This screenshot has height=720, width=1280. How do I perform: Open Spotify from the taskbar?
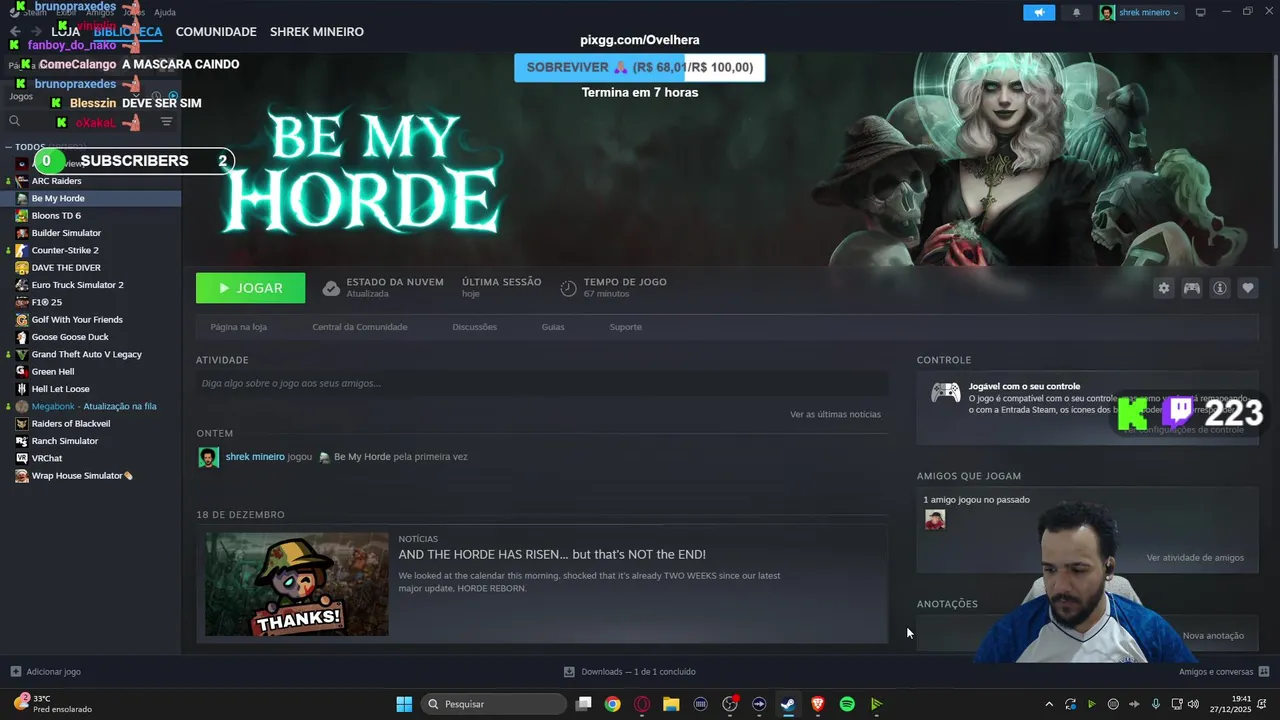click(847, 704)
